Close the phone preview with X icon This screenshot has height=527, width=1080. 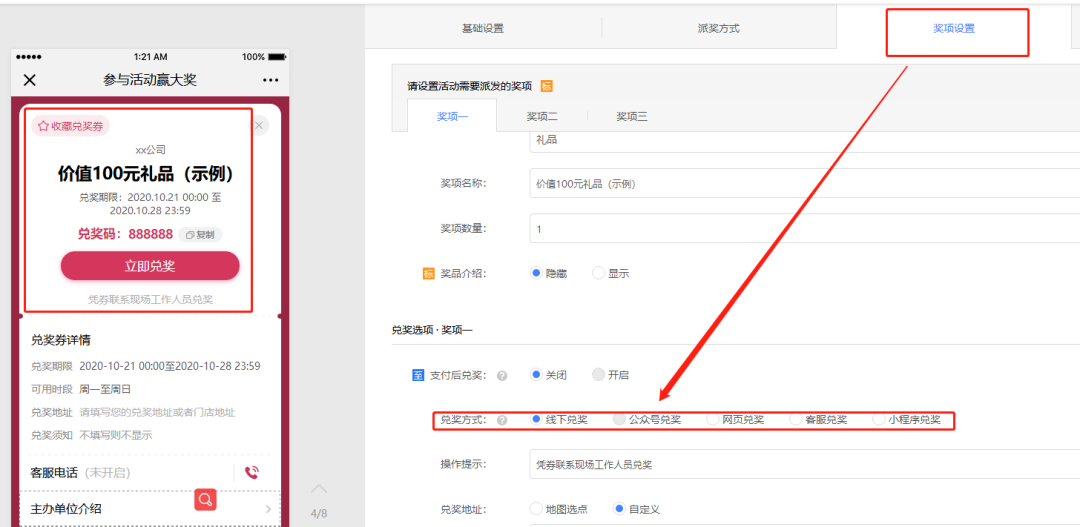[x=30, y=80]
